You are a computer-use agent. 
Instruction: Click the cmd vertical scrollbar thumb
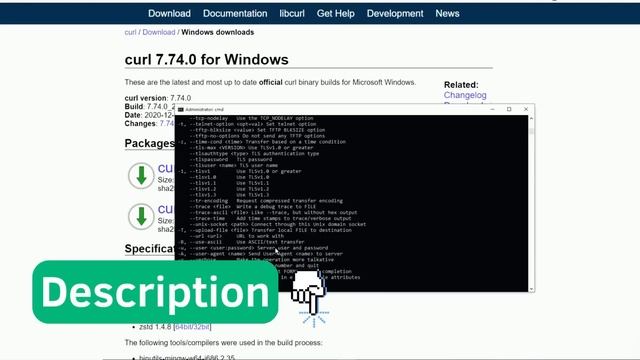(531, 131)
